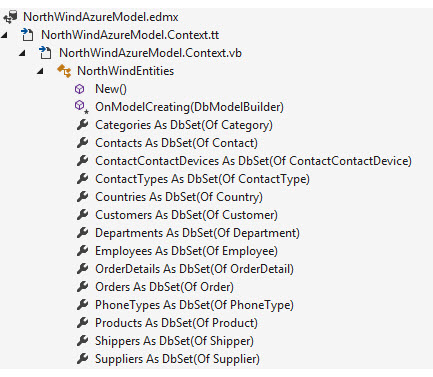Click the wrench icon beside Categories property
This screenshot has height=377, width=433.
tap(82, 125)
